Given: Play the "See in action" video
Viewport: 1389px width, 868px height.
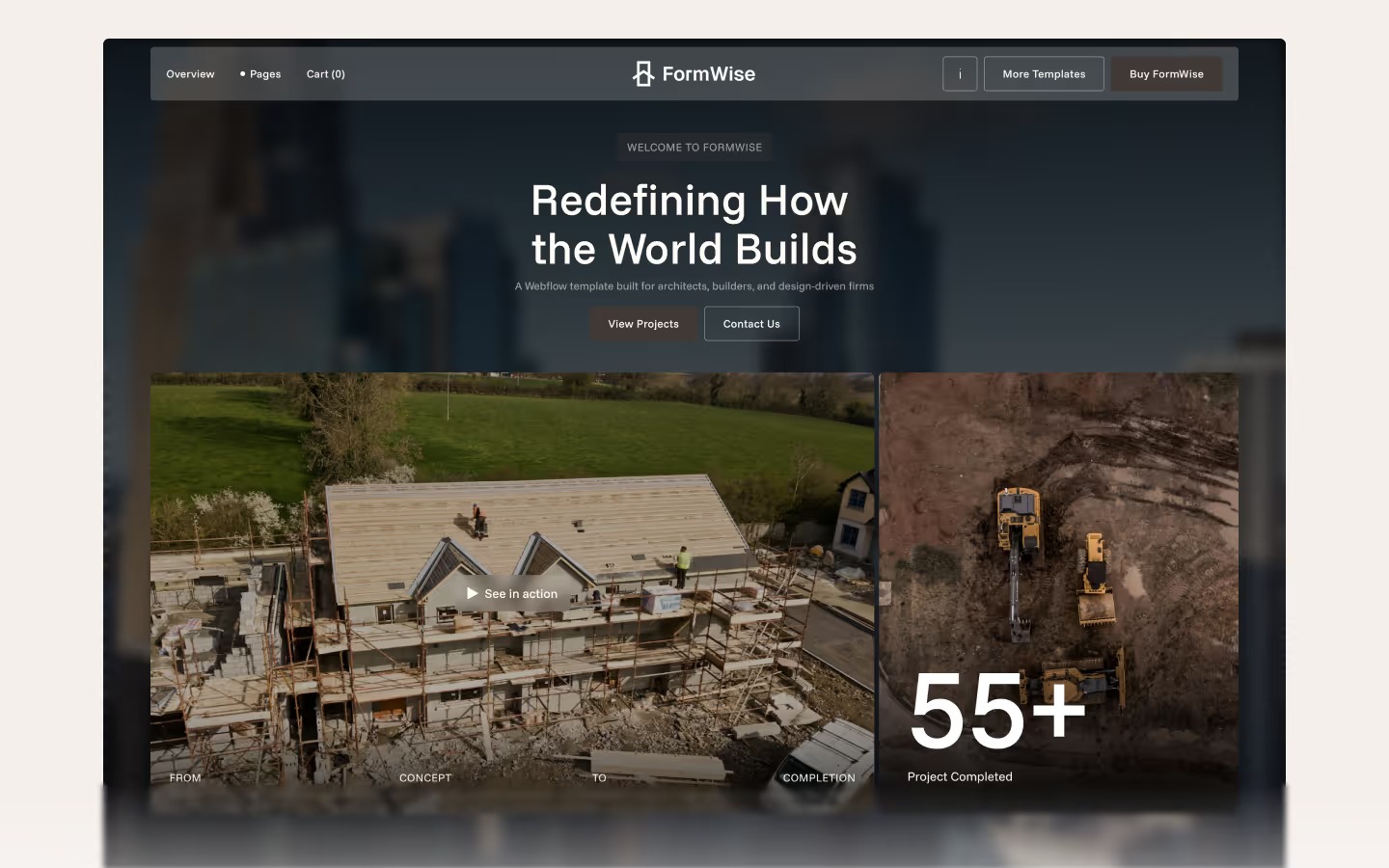Looking at the screenshot, I should pos(512,593).
